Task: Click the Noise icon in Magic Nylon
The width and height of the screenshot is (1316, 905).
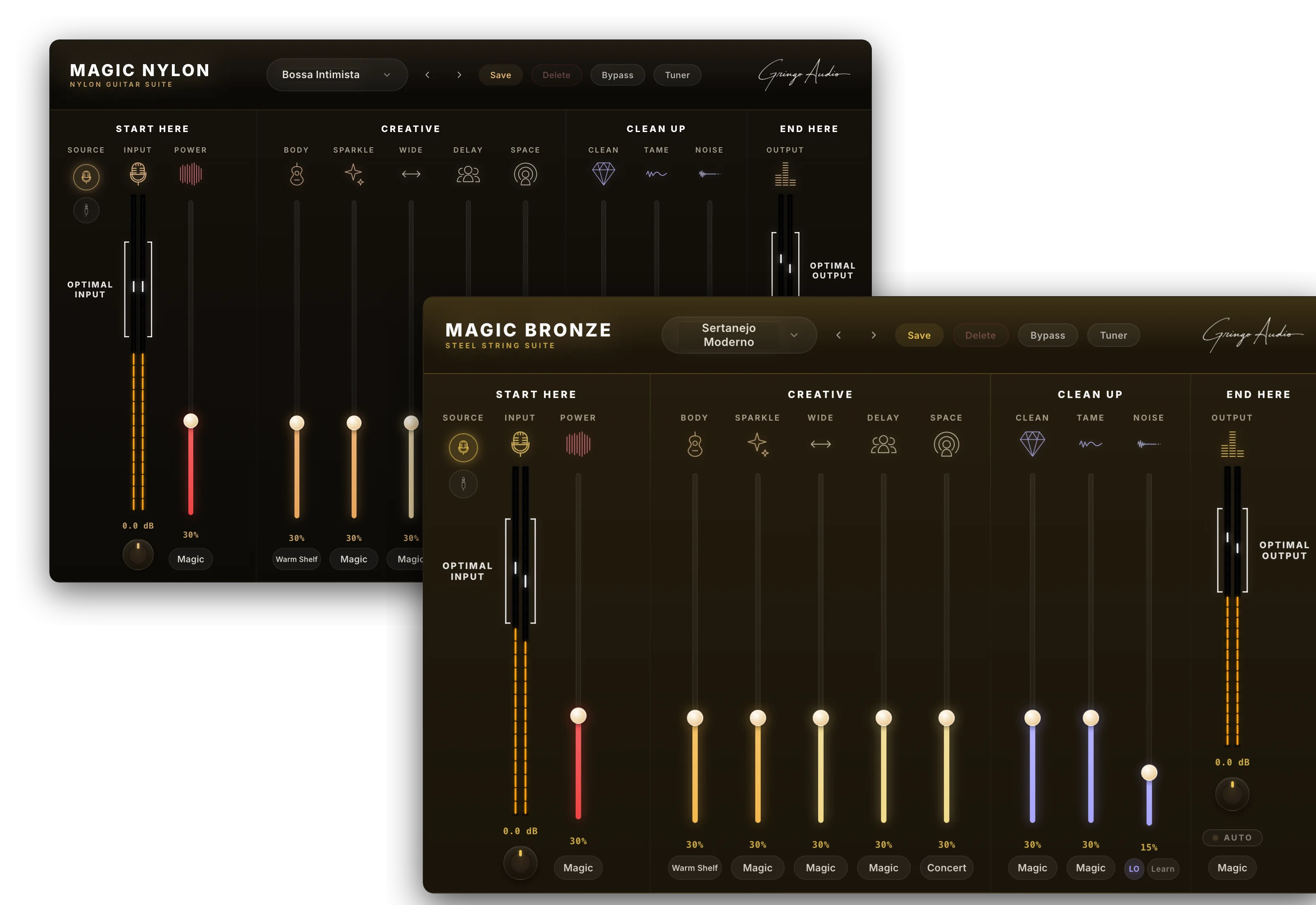Action: click(709, 174)
